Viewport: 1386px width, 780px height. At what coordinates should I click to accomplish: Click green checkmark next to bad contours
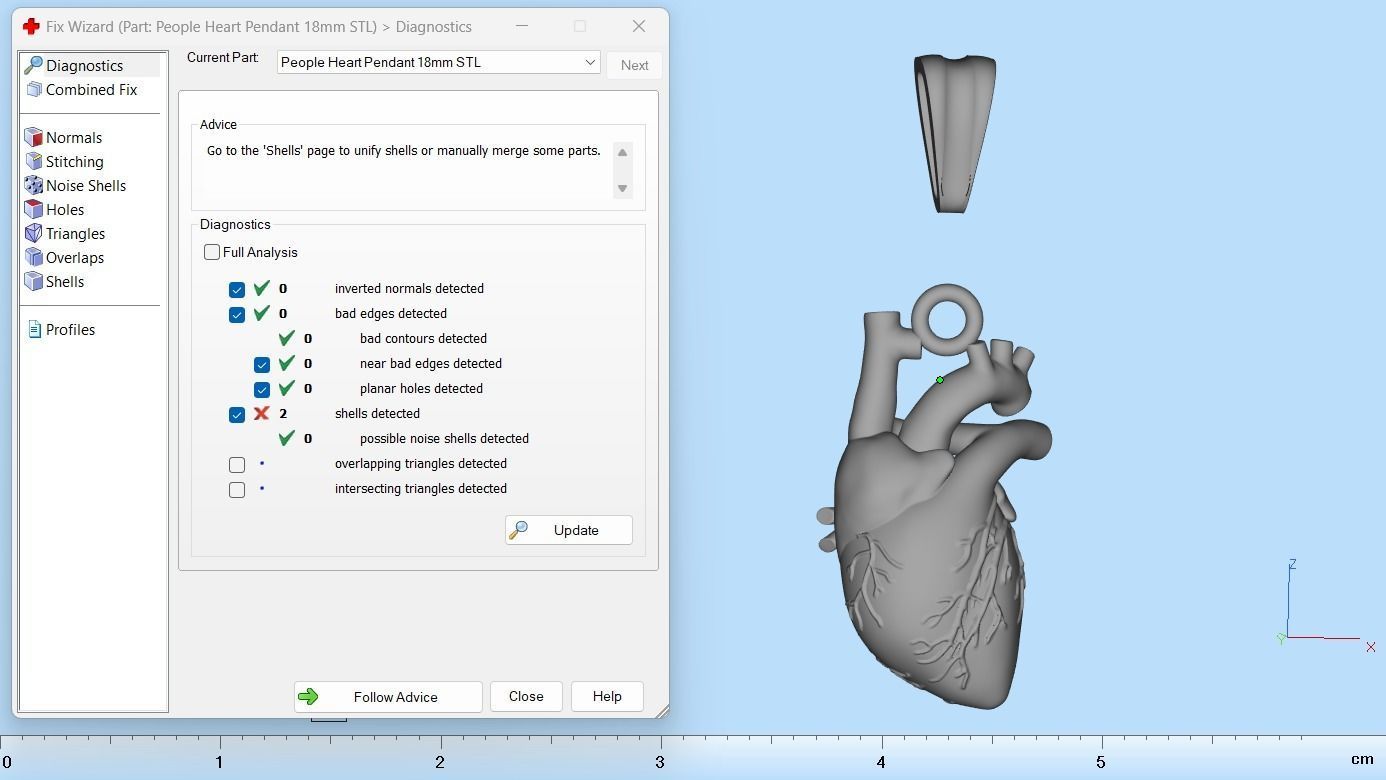point(287,338)
